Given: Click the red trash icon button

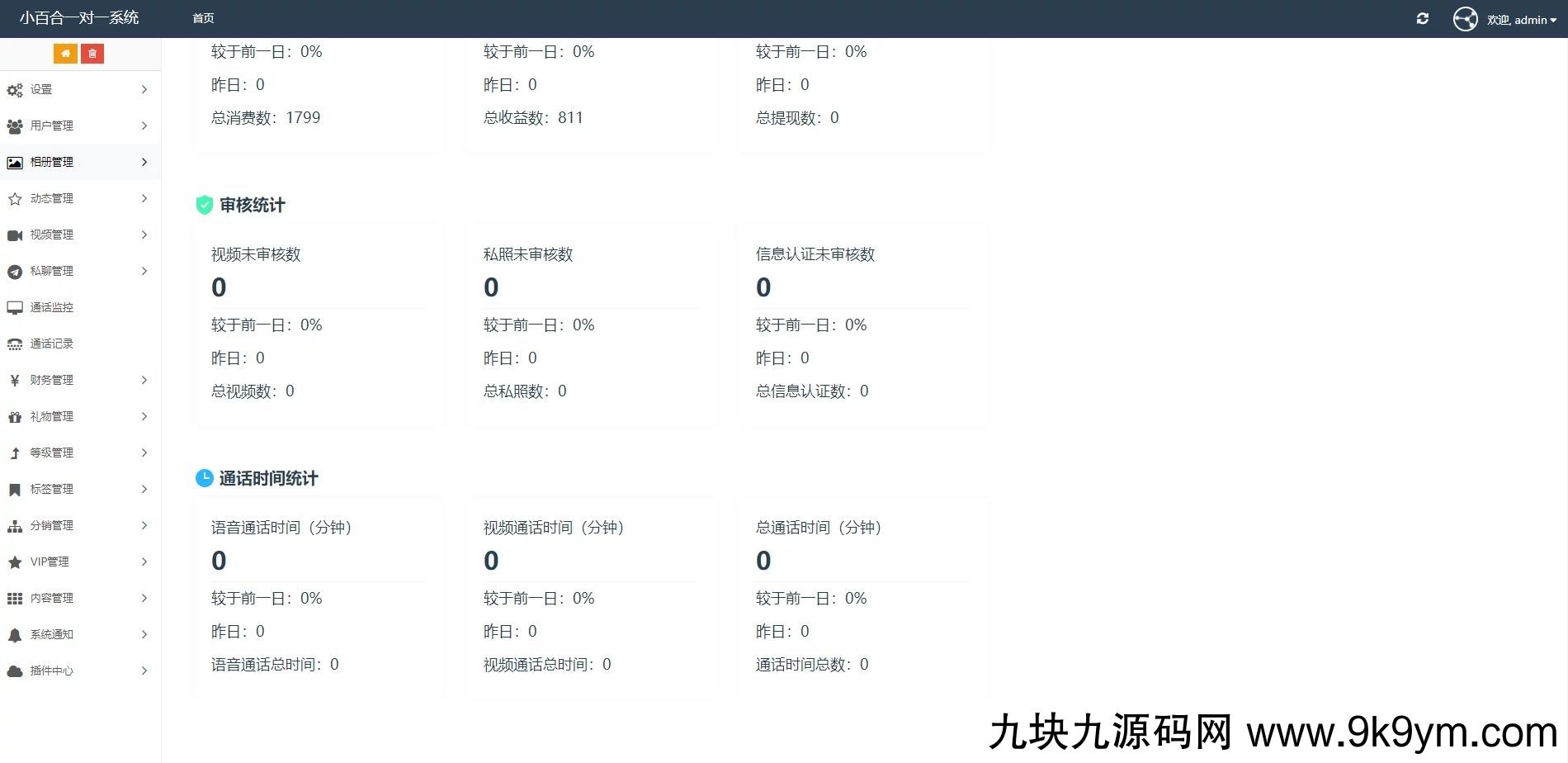Looking at the screenshot, I should pos(92,54).
